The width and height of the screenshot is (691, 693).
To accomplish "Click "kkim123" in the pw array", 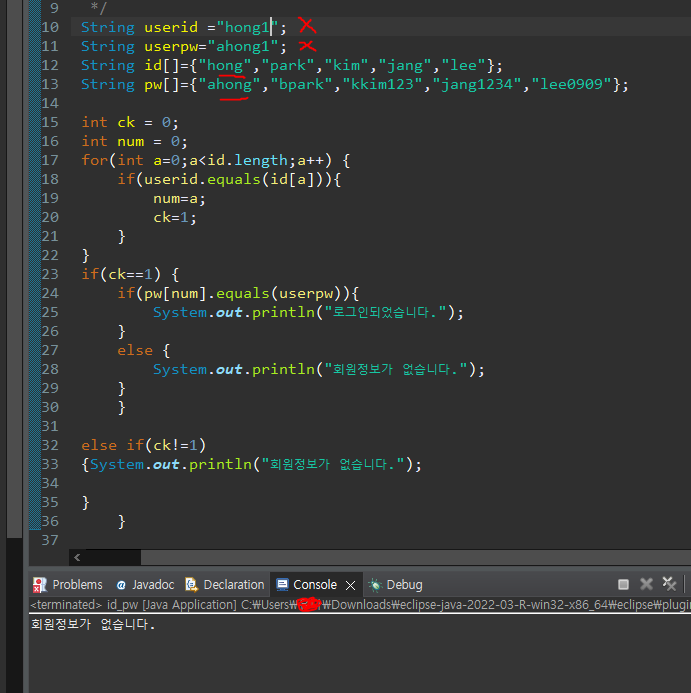I will tap(382, 84).
